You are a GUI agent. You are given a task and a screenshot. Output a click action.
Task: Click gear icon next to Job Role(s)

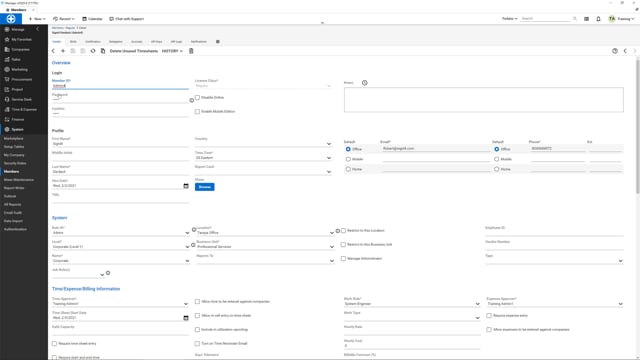(x=108, y=273)
